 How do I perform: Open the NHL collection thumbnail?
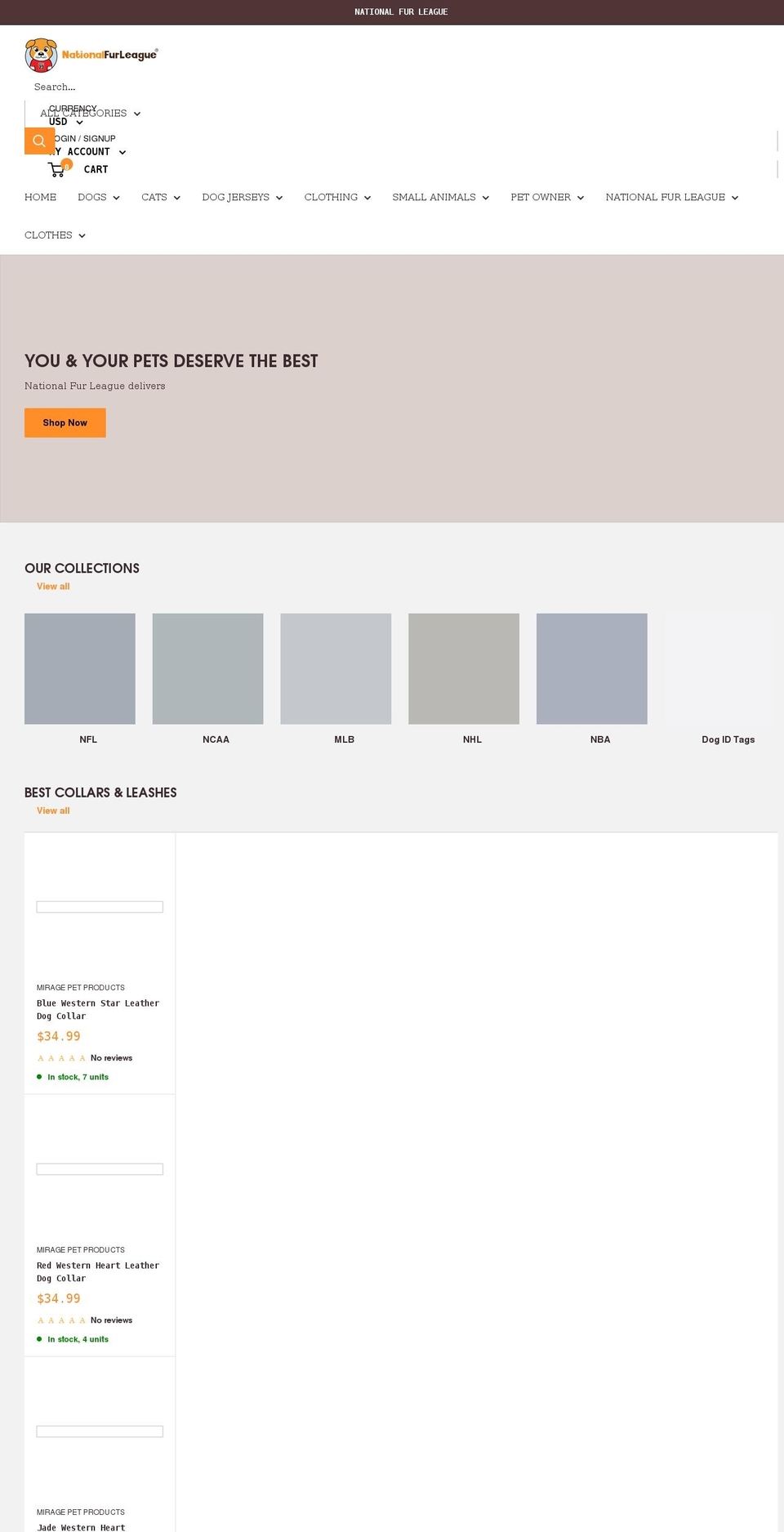click(x=464, y=668)
